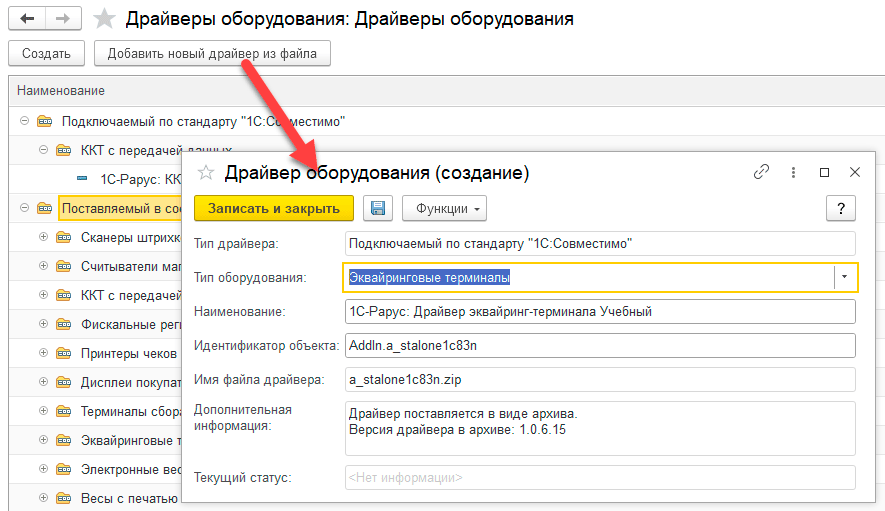Click folder icon of 'Дисплеи покупат...' row
Screen dimensions: 885x511
point(64,382)
